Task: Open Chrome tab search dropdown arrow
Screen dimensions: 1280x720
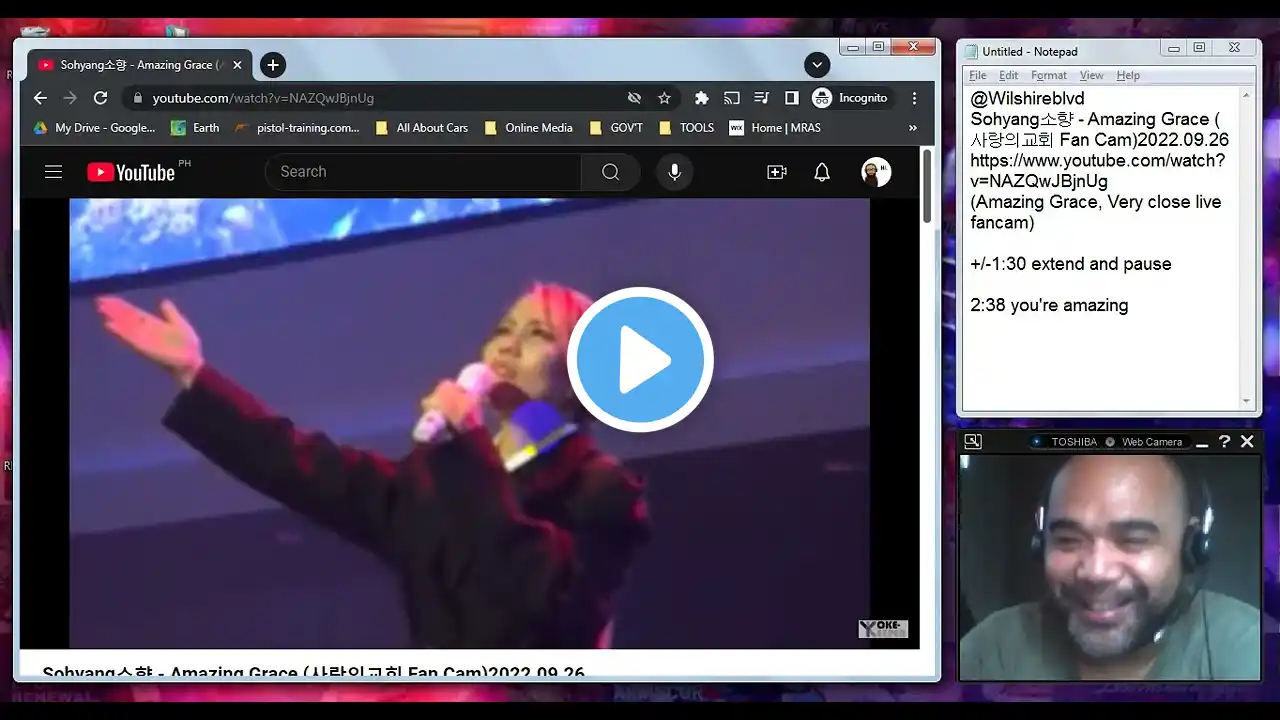Action: pos(817,65)
